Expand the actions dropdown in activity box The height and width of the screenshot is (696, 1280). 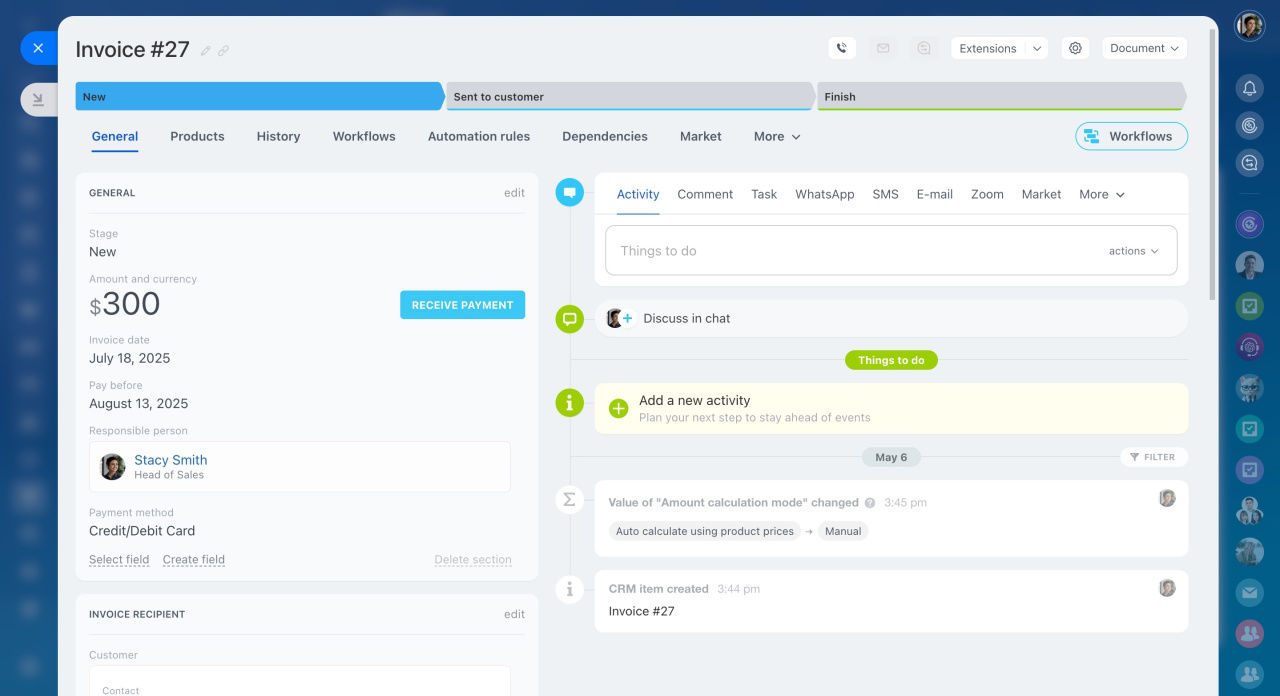coord(1133,251)
